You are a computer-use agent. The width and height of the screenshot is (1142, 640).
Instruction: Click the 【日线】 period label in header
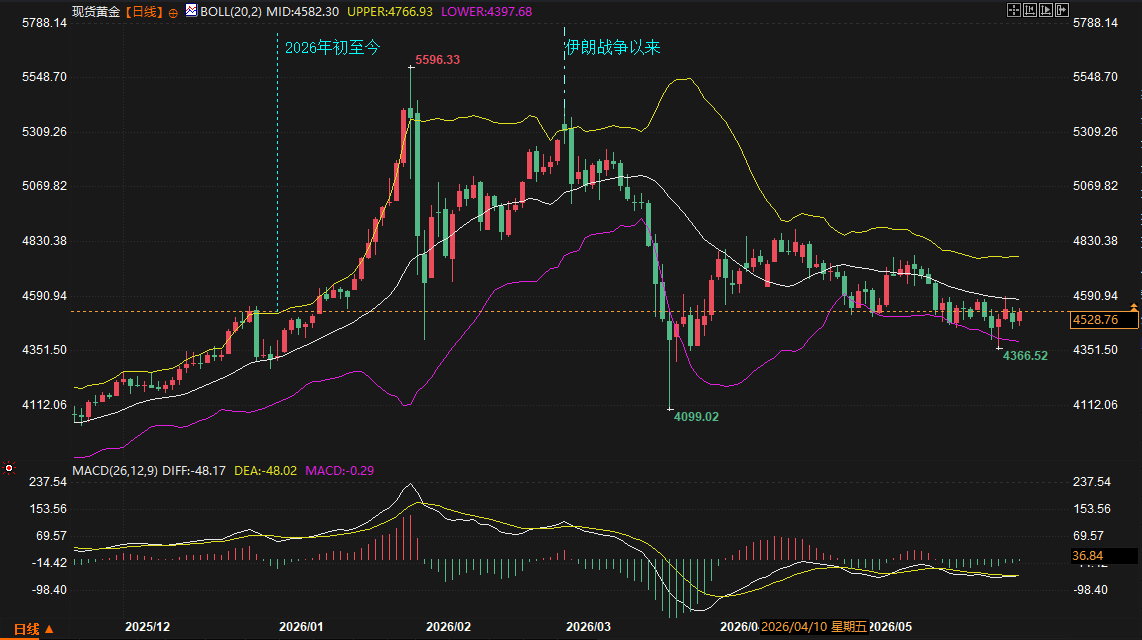click(x=144, y=12)
